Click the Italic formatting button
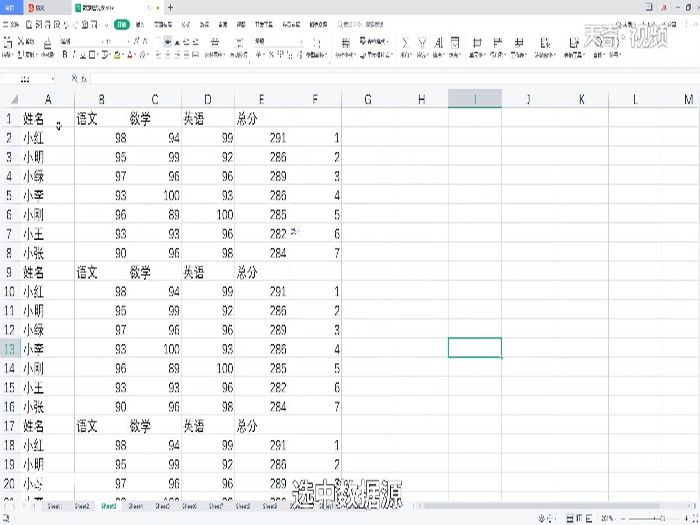Screen dimensions: 700x525 (74, 55)
